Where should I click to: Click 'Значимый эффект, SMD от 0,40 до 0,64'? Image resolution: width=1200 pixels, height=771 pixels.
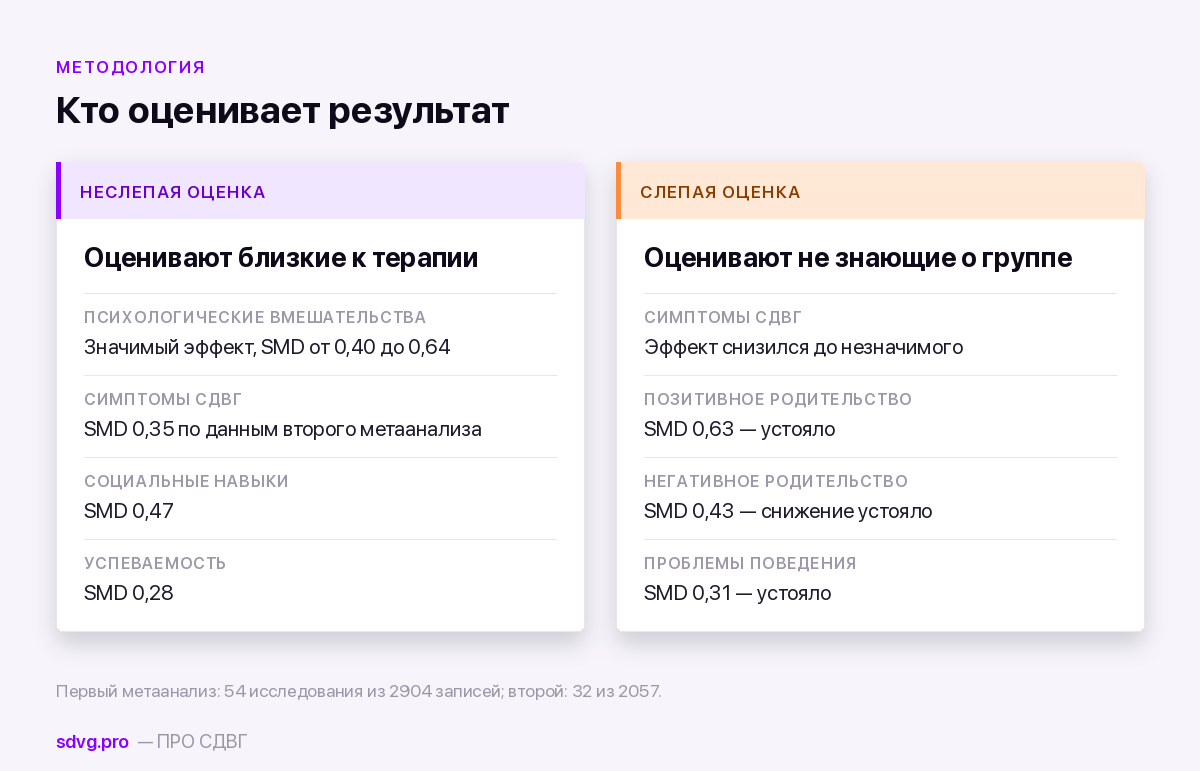click(x=267, y=347)
